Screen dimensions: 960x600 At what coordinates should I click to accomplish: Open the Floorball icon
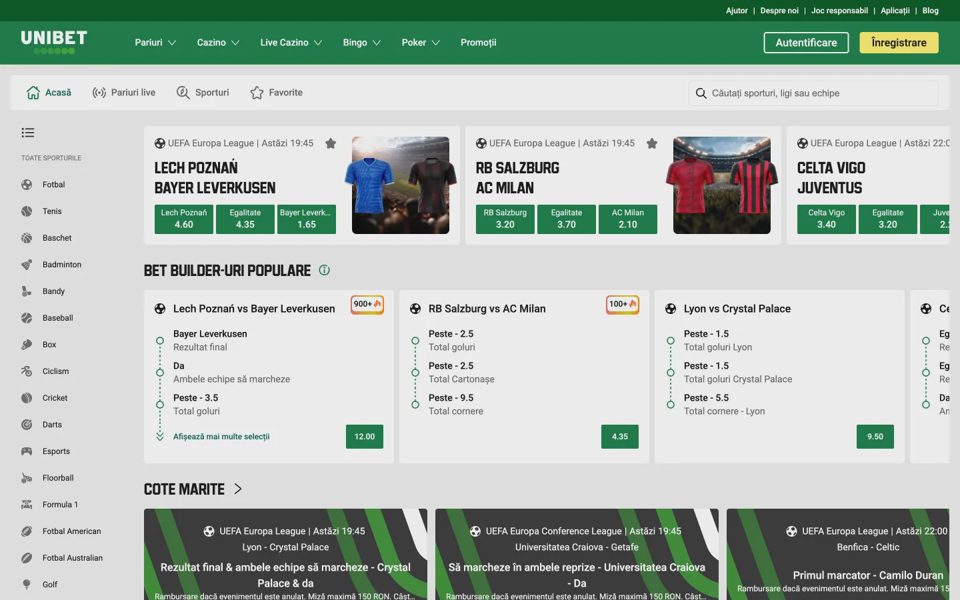26,478
